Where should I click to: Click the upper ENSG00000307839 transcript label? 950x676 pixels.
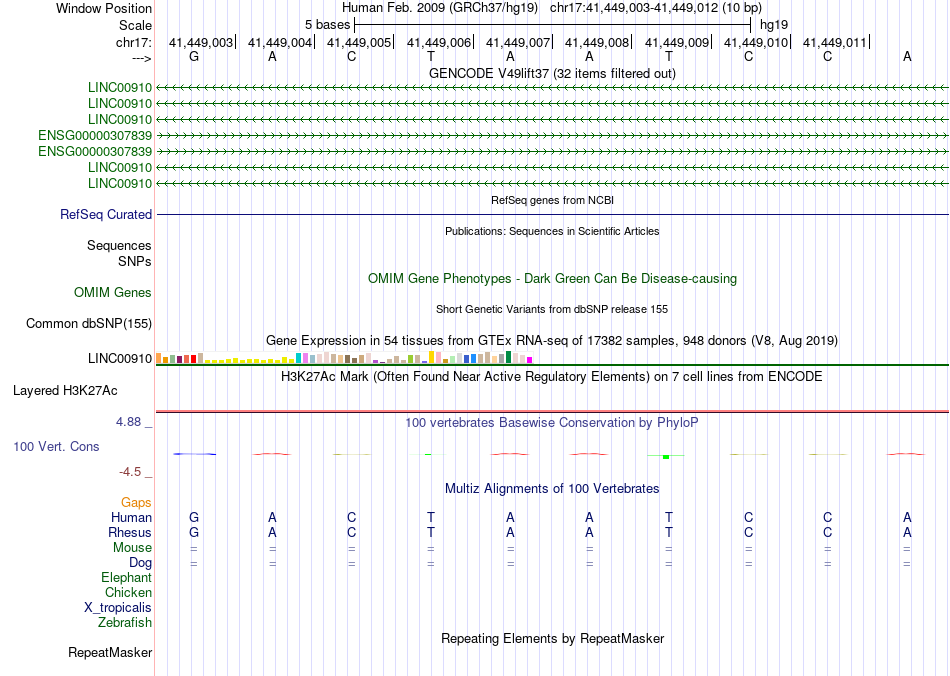(95, 135)
